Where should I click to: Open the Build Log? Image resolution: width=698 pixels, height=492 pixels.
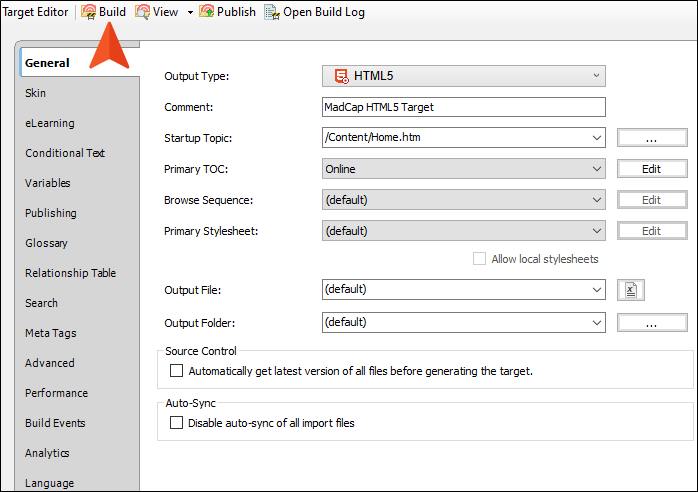point(315,12)
